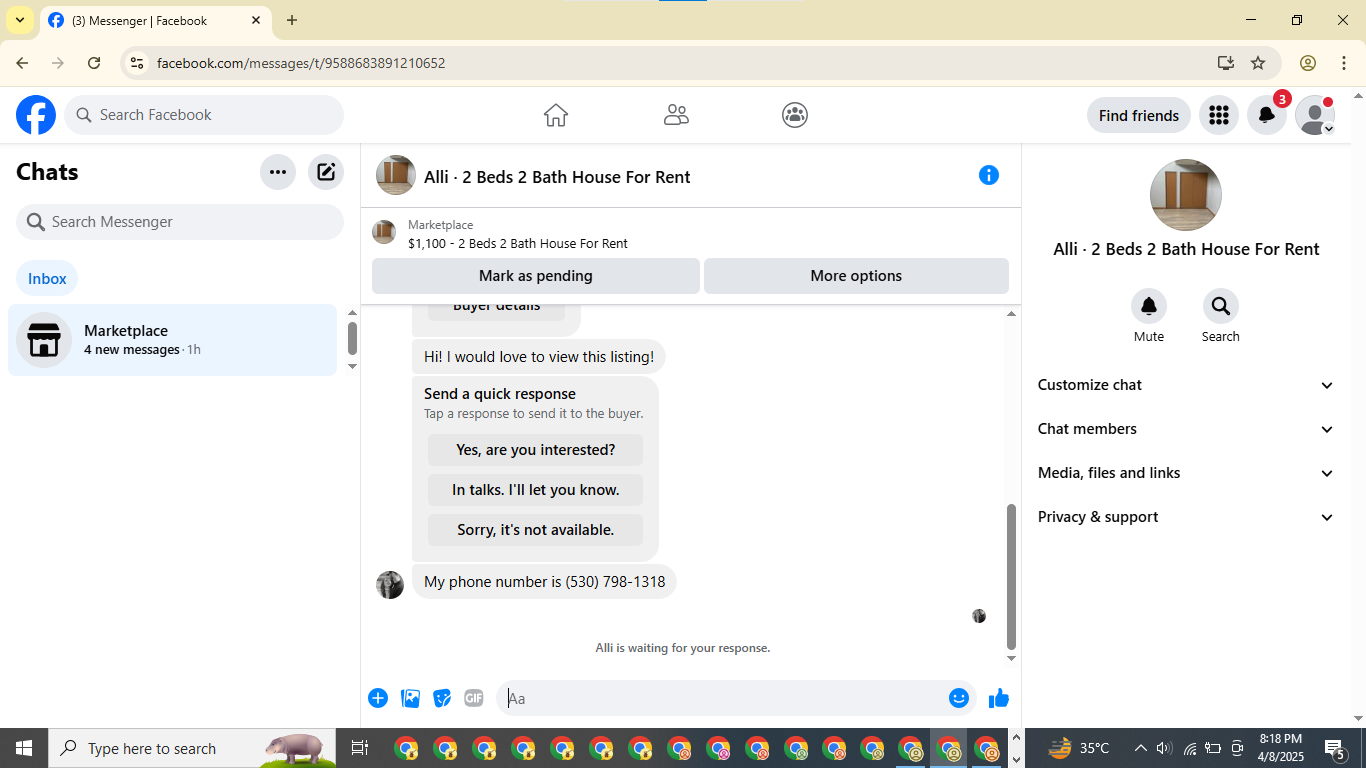This screenshot has height=768, width=1366.
Task: Click the Search Messenger field
Action: (x=180, y=222)
